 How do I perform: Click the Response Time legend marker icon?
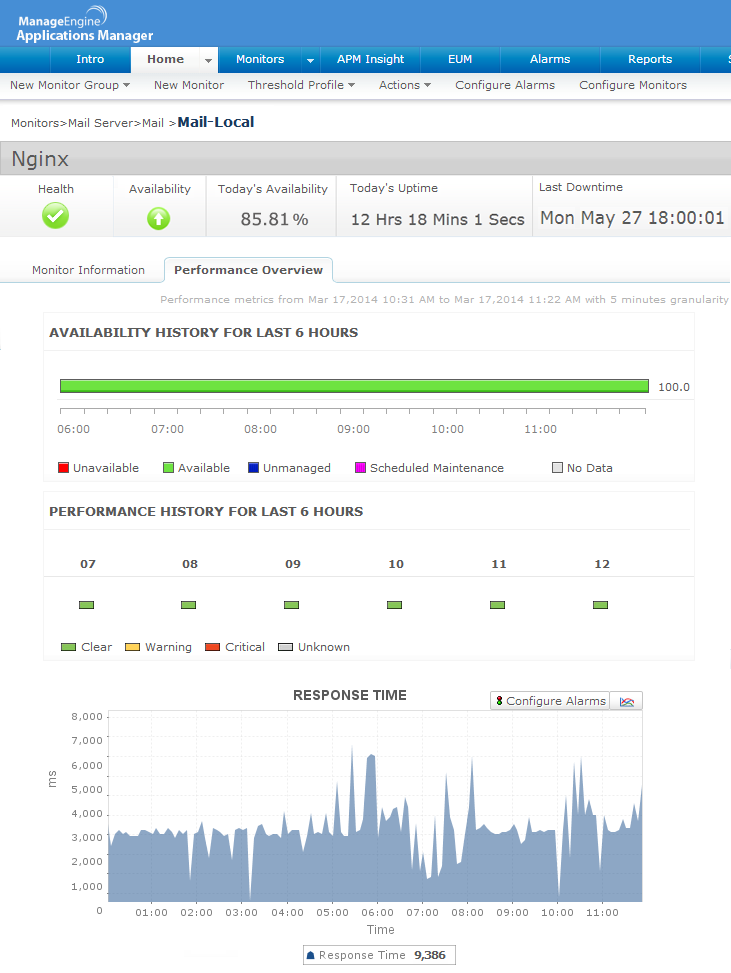[x=311, y=956]
